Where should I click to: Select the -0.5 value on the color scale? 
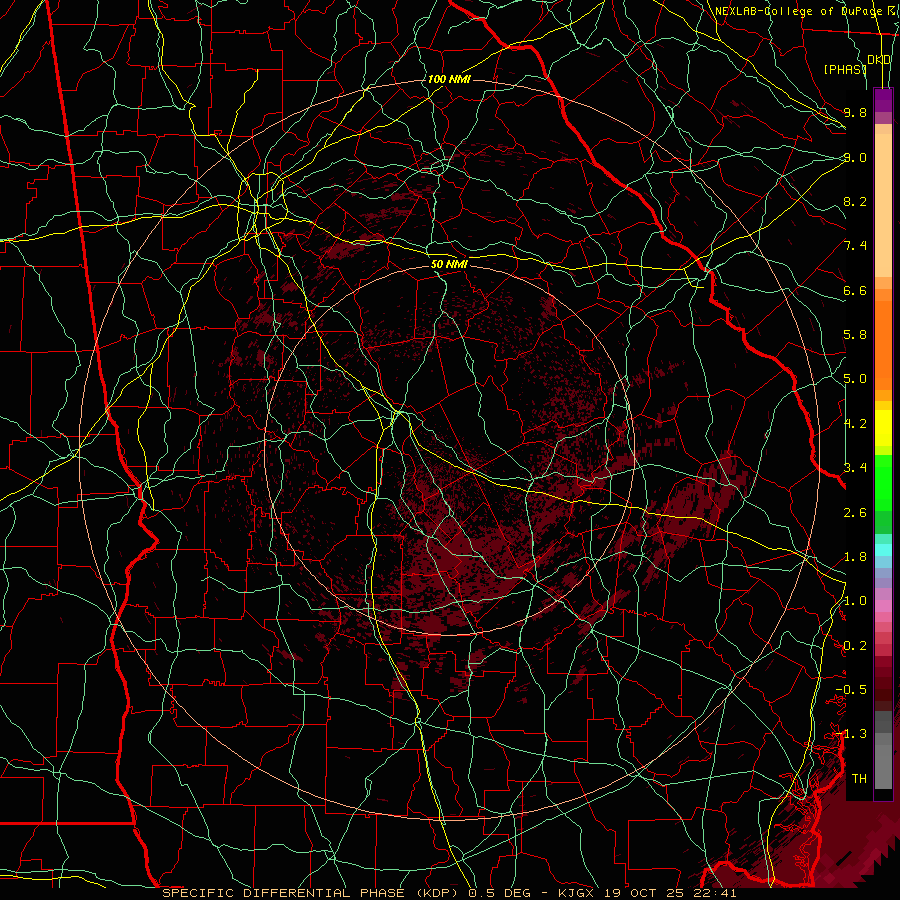click(x=851, y=690)
